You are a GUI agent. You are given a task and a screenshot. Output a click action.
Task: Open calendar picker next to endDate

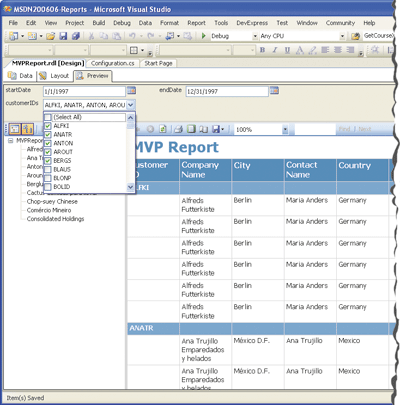pyautogui.click(x=274, y=90)
